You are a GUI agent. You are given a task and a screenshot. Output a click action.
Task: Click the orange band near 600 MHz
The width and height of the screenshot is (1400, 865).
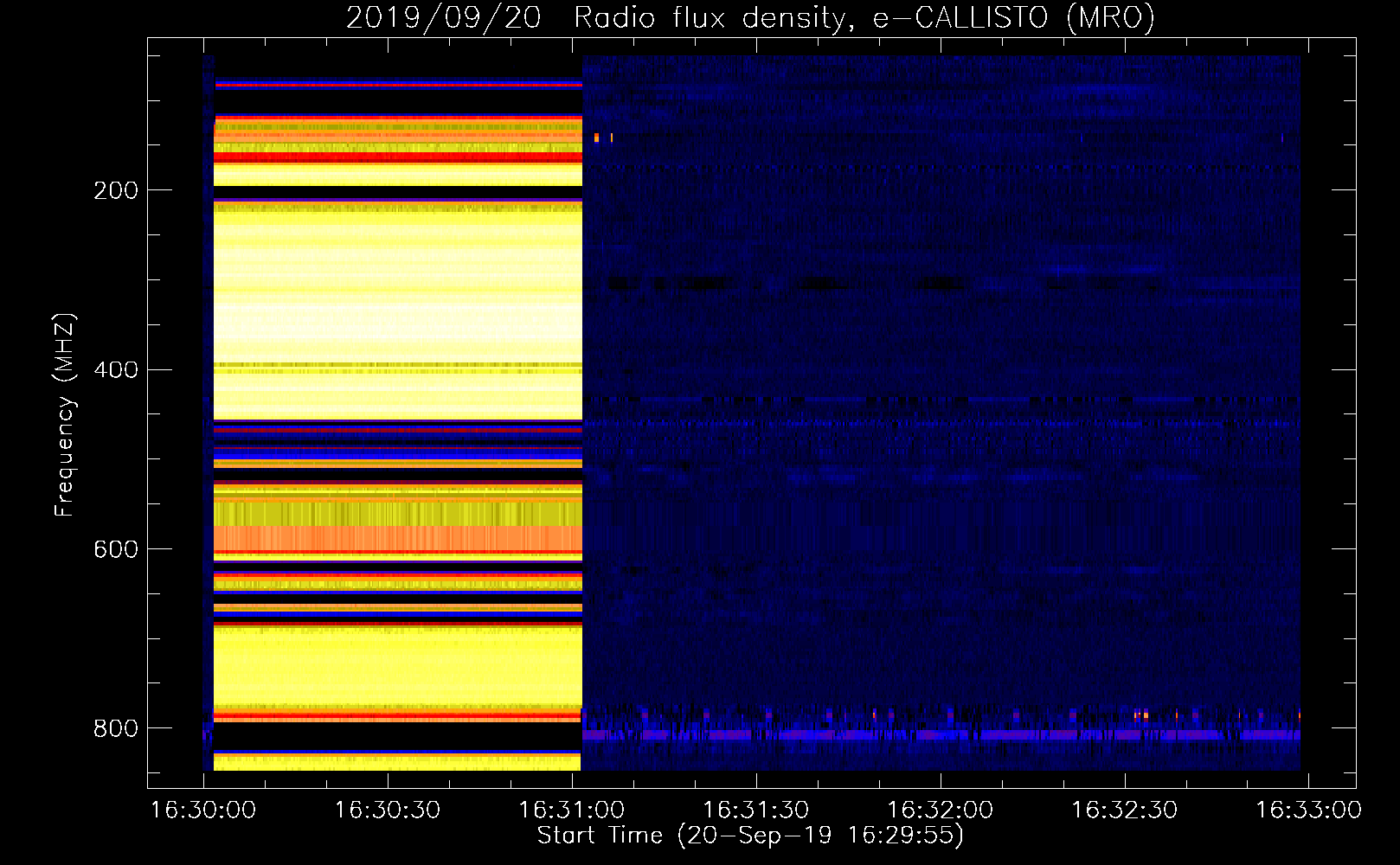pos(398,538)
